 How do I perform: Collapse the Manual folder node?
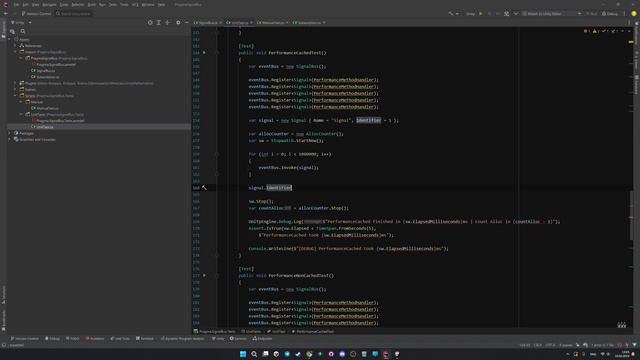pos(21,102)
